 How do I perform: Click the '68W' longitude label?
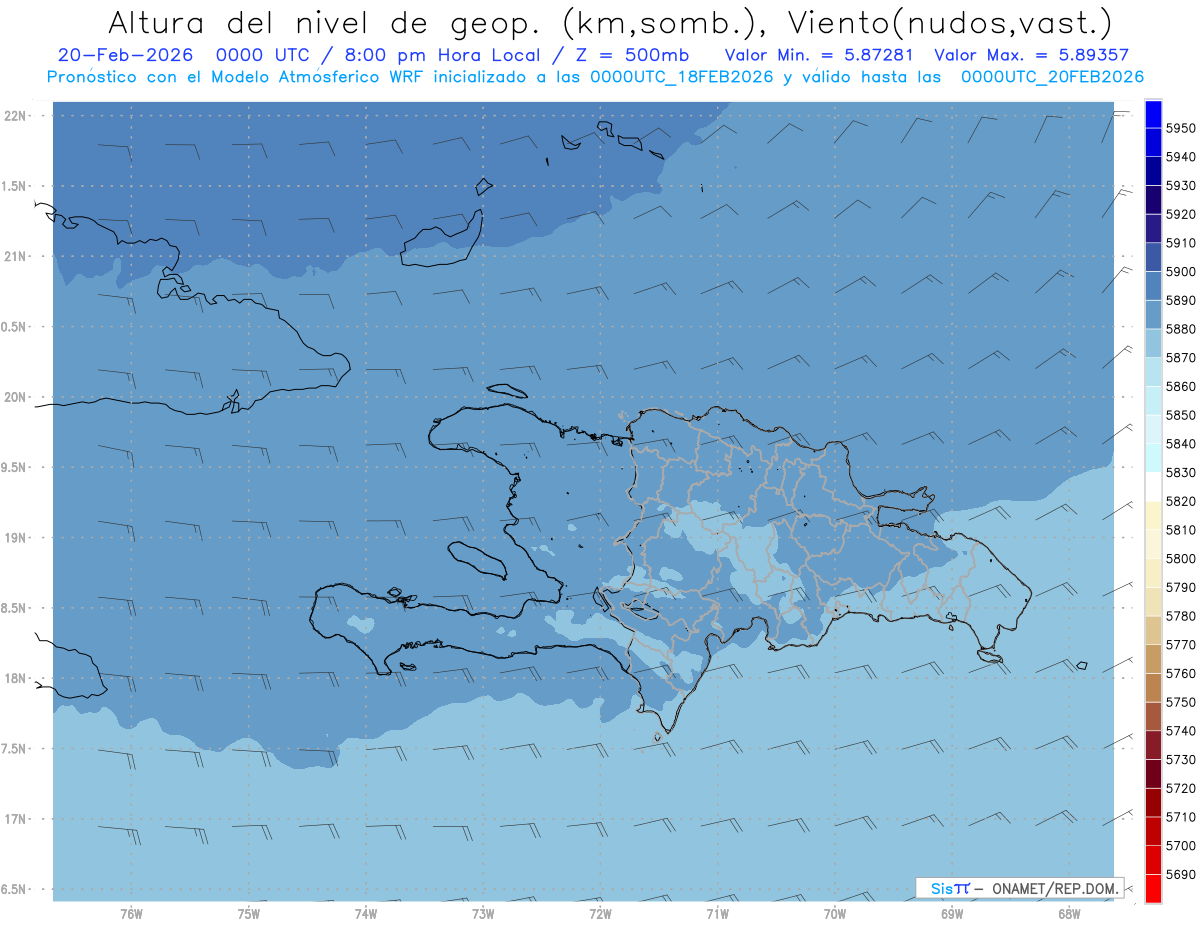click(x=1069, y=914)
